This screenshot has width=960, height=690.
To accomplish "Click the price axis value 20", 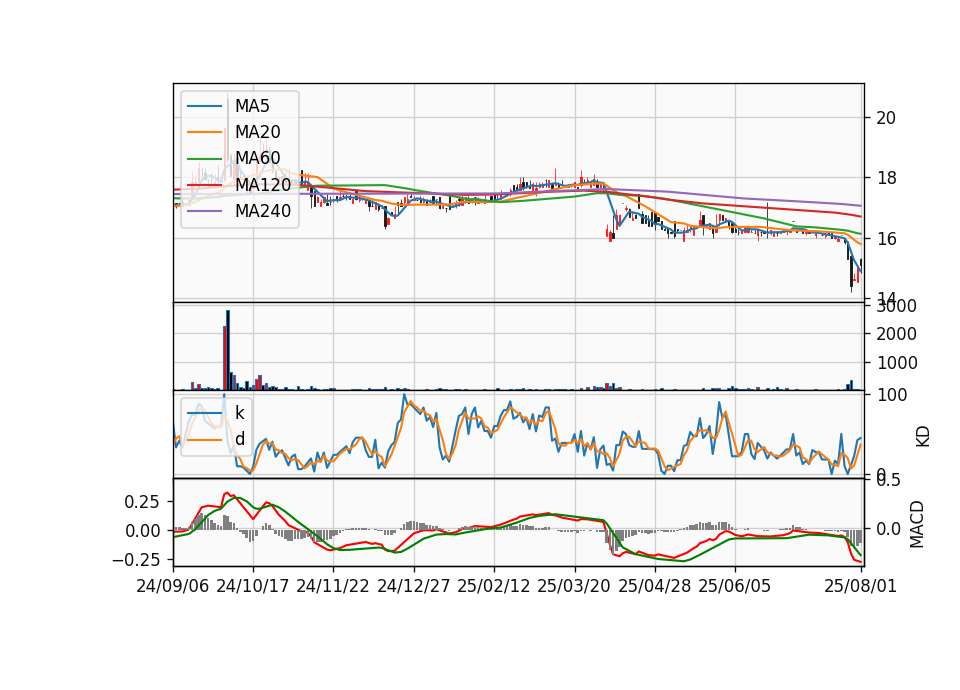I will [886, 118].
